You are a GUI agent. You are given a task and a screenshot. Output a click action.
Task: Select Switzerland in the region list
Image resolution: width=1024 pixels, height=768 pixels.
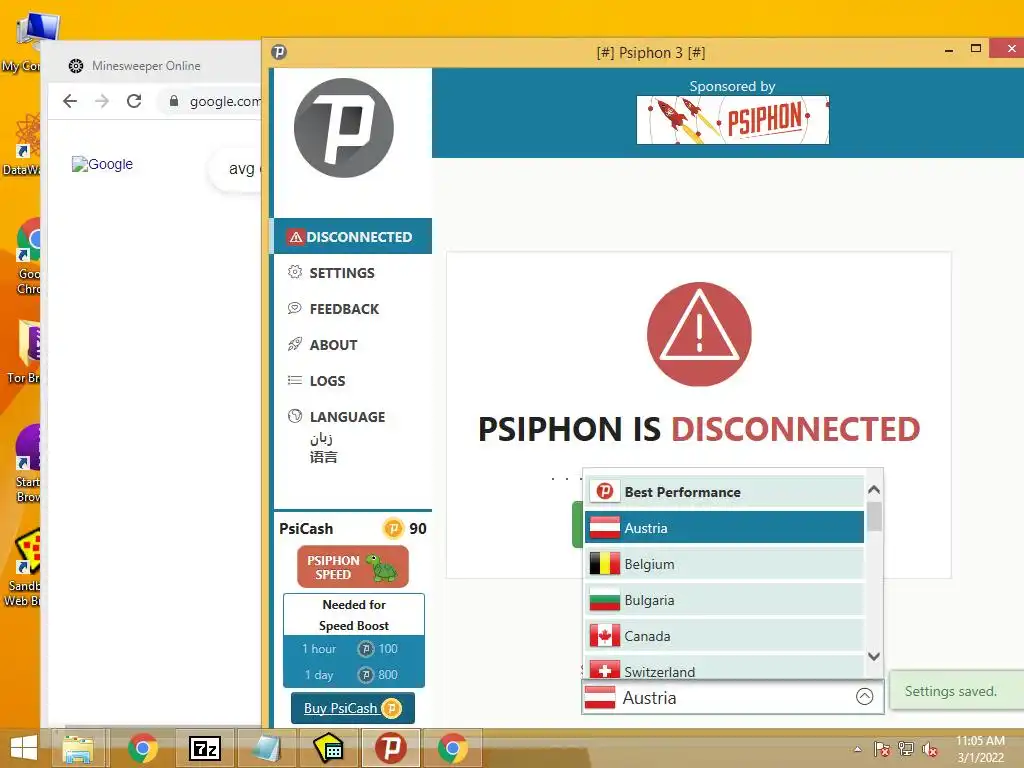[x=724, y=669]
